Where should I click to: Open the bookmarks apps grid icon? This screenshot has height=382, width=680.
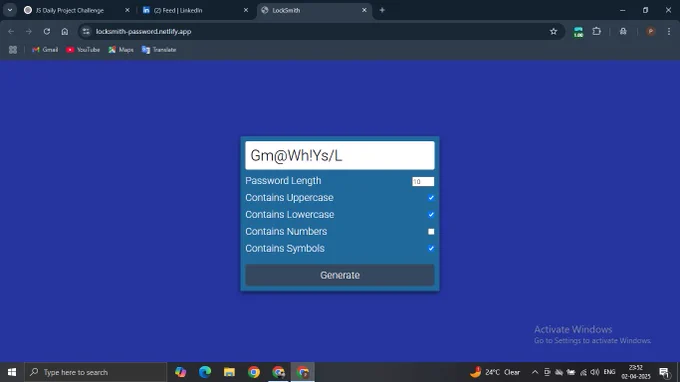pos(13,50)
